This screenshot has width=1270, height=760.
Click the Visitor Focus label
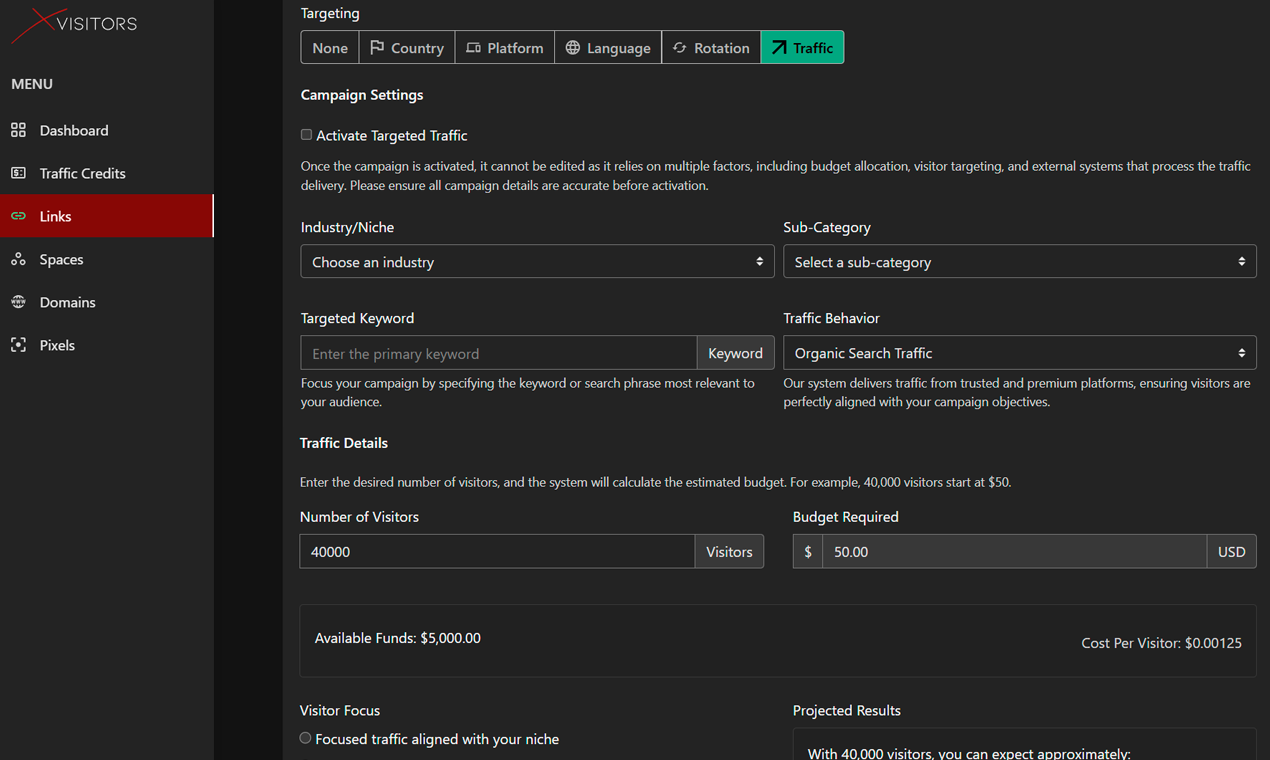(340, 710)
